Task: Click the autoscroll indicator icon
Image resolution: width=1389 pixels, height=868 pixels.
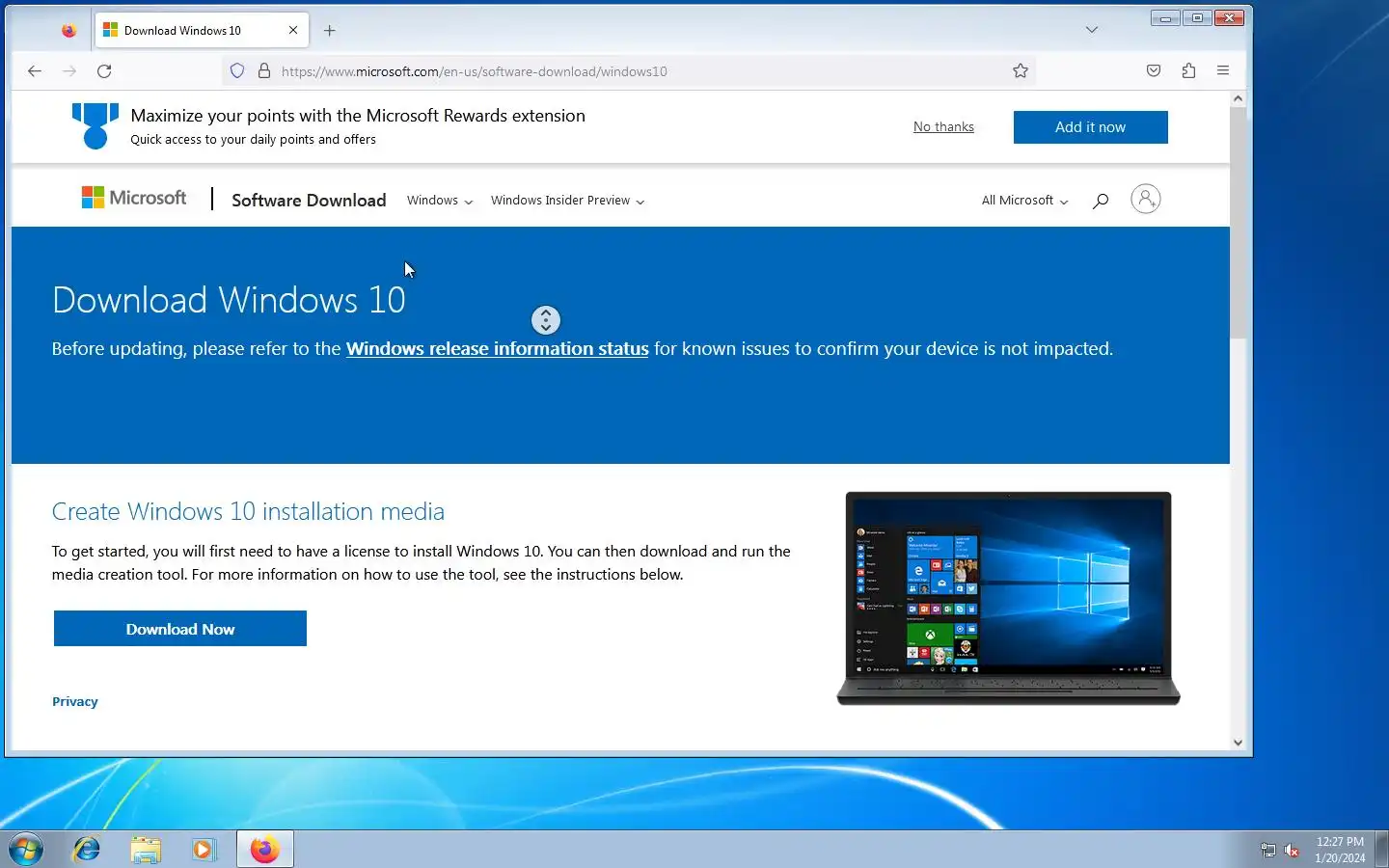Action: (546, 320)
